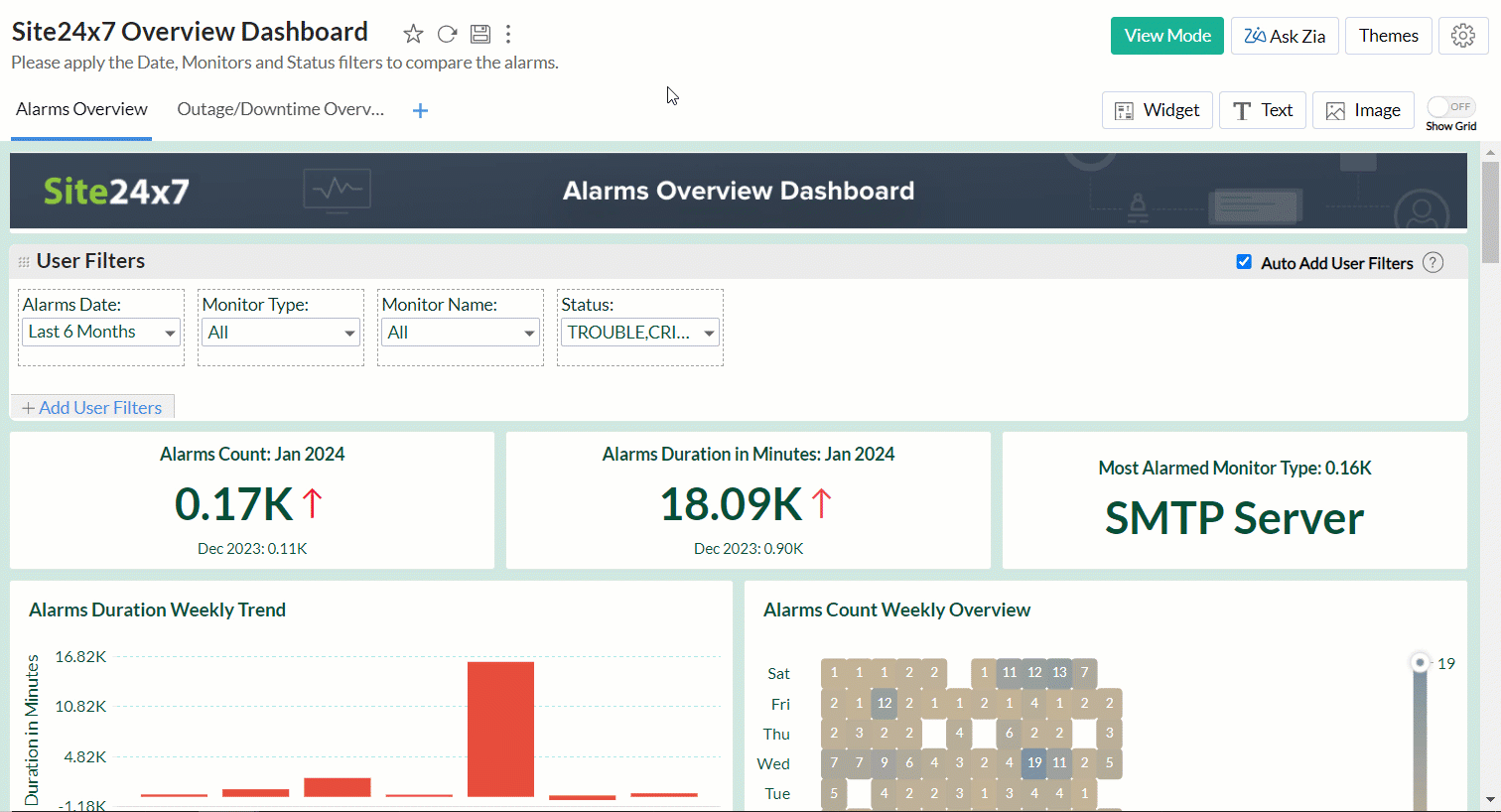Mark dashboard as favorite with star icon

(x=413, y=35)
